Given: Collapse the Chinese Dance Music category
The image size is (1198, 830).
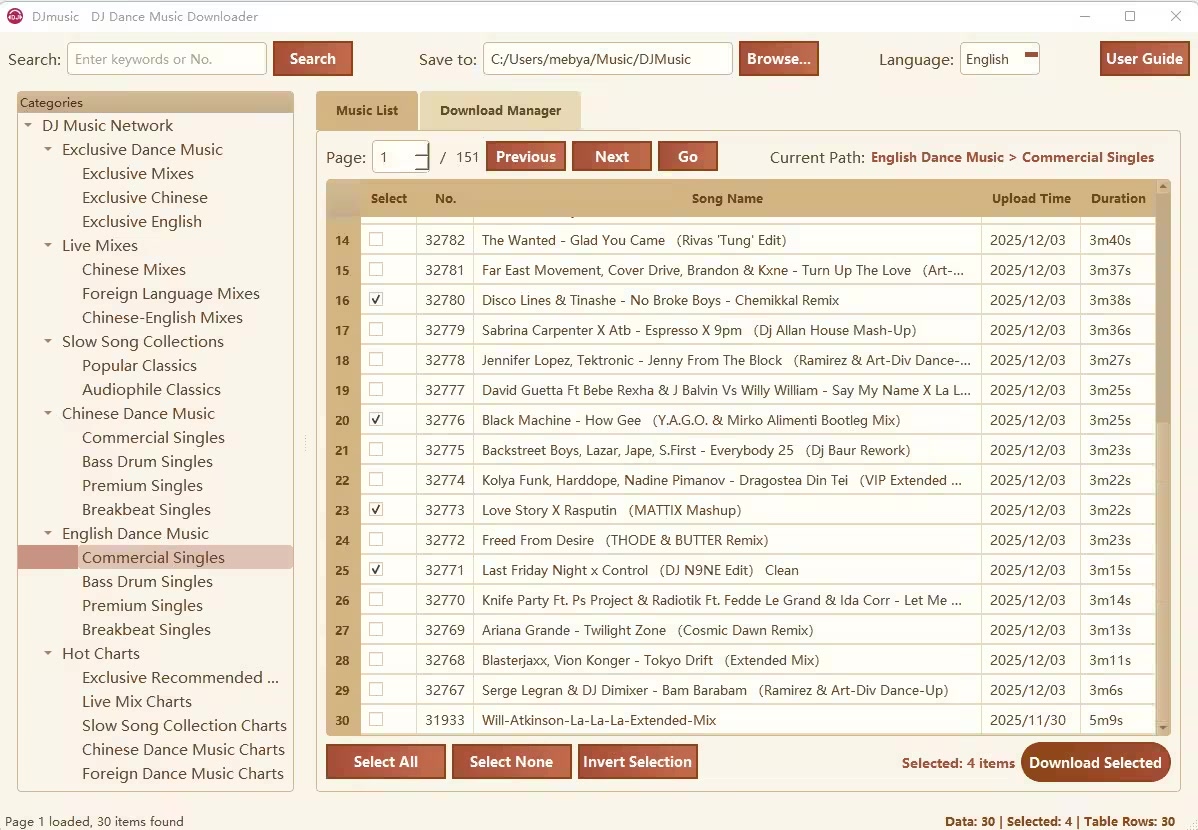Looking at the screenshot, I should 48,414.
